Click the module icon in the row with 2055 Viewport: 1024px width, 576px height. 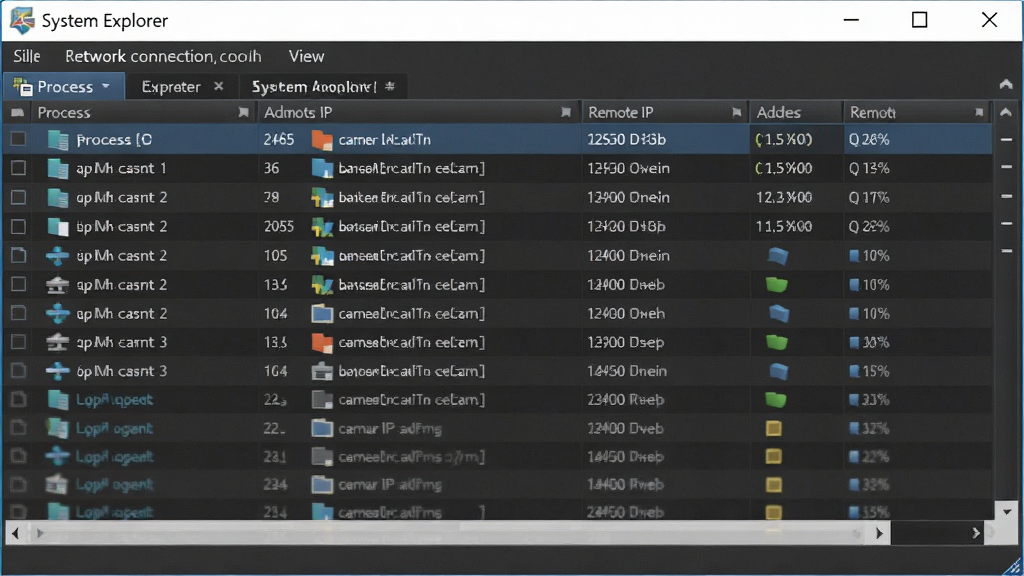click(322, 227)
